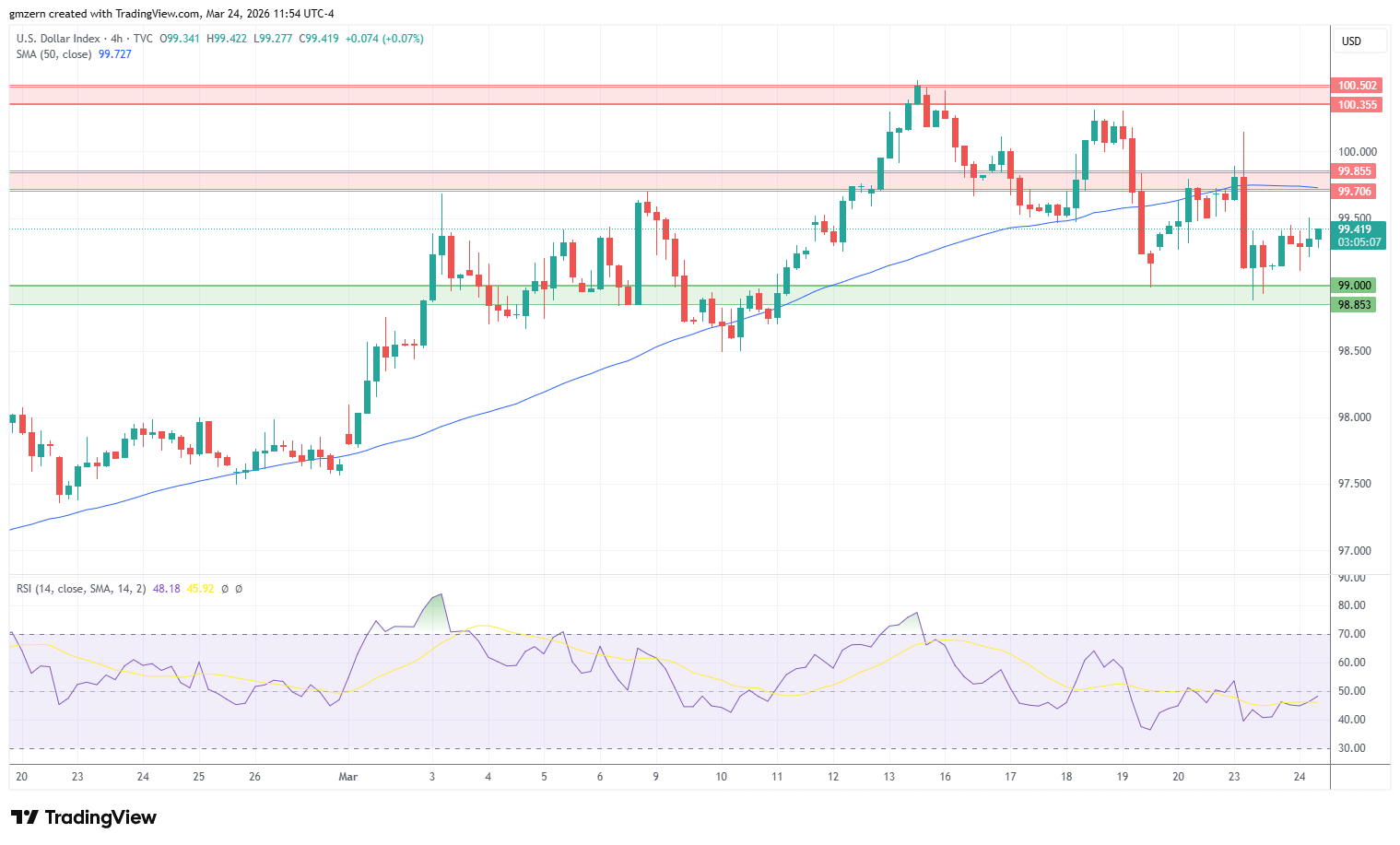The width and height of the screenshot is (1400, 845).
Task: Click the 98.853 support price label
Action: (1354, 305)
